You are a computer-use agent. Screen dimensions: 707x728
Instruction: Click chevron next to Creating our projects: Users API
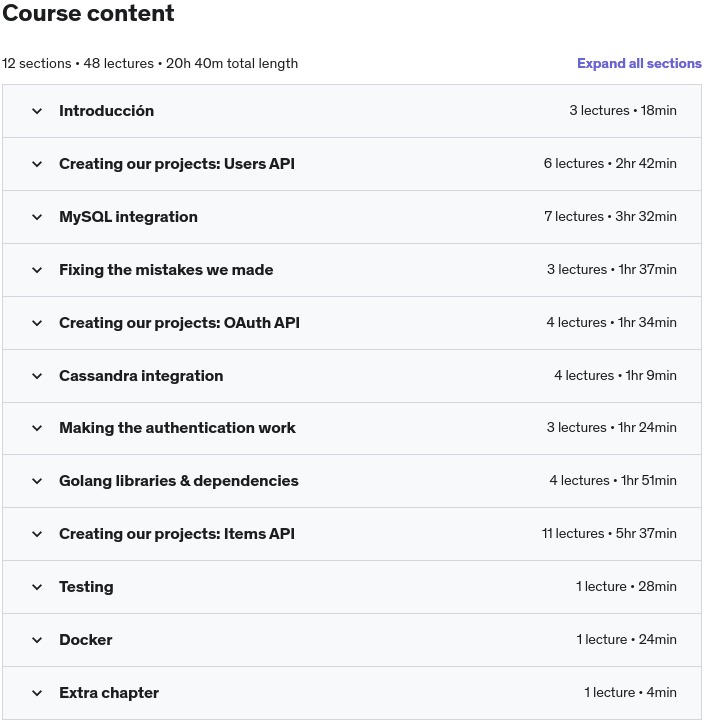[37, 164]
